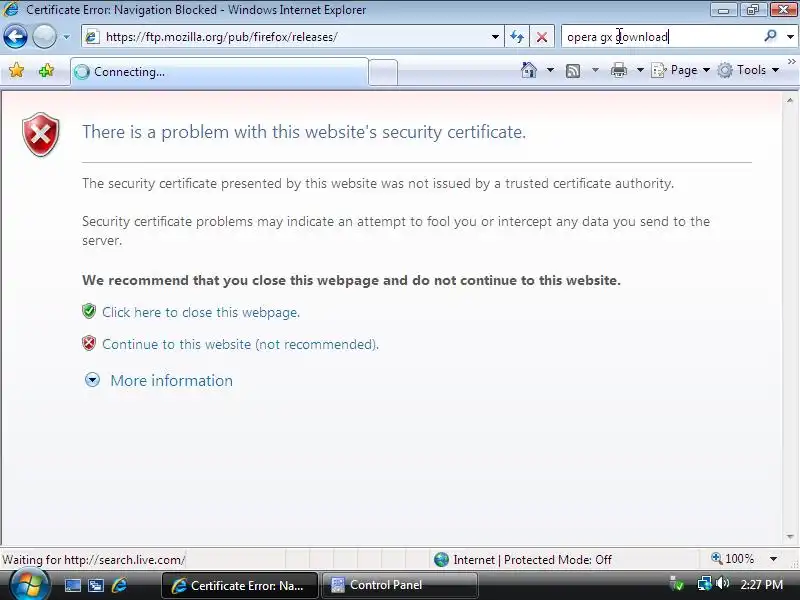Click 'Click here to close this webpage' link

201,312
